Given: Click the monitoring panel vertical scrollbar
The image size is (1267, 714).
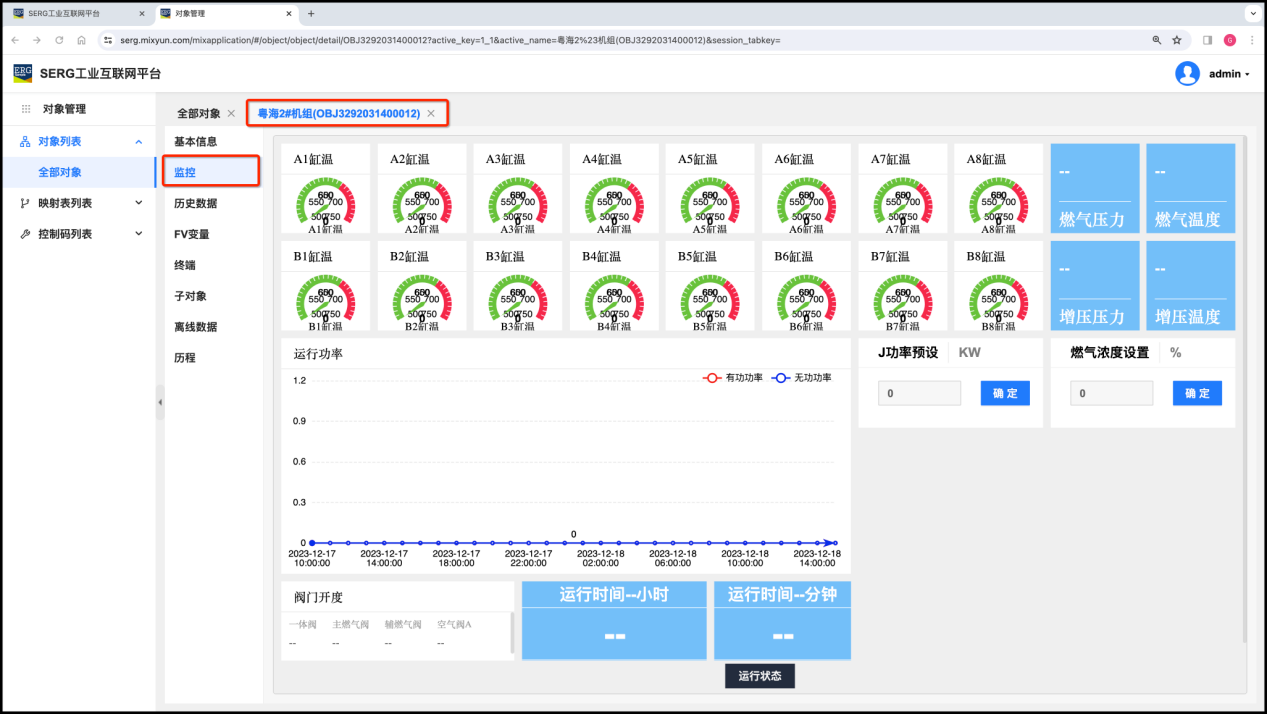Looking at the screenshot, I should pyautogui.click(x=1244, y=400).
